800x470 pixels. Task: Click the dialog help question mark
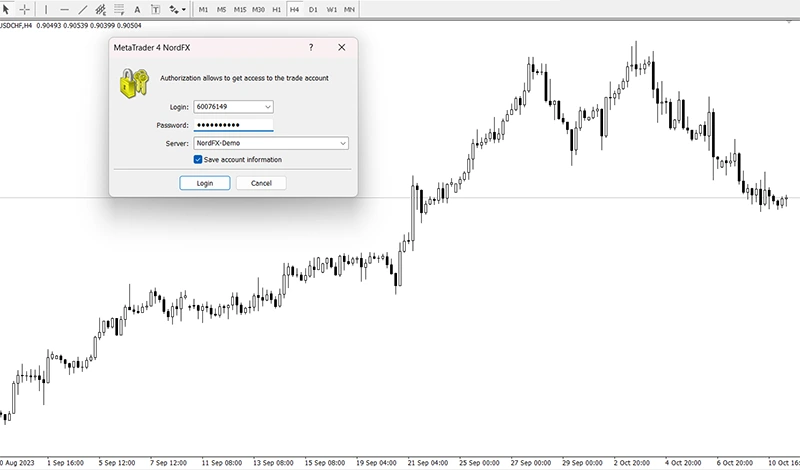coord(310,47)
